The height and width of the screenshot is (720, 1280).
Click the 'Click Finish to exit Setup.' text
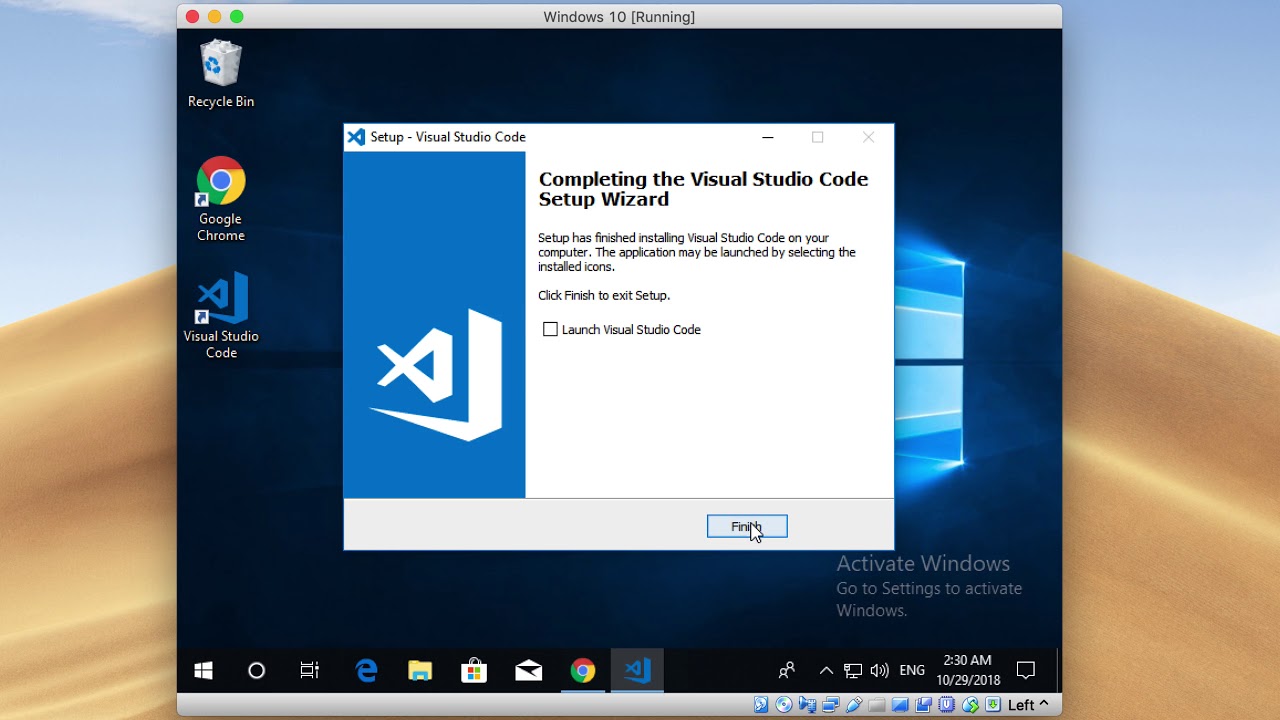[604, 295]
